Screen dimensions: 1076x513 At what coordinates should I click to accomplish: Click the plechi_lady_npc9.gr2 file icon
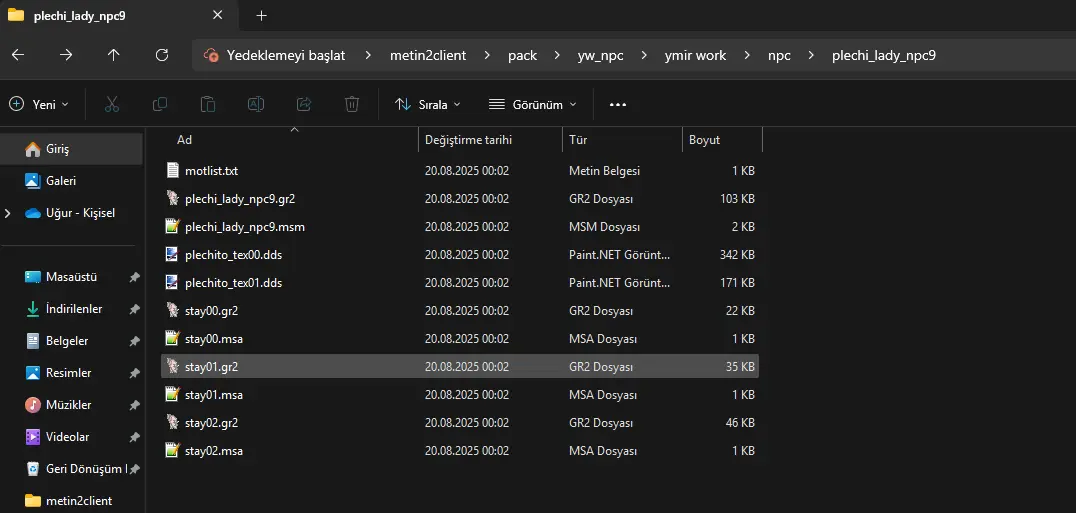[x=172, y=199]
